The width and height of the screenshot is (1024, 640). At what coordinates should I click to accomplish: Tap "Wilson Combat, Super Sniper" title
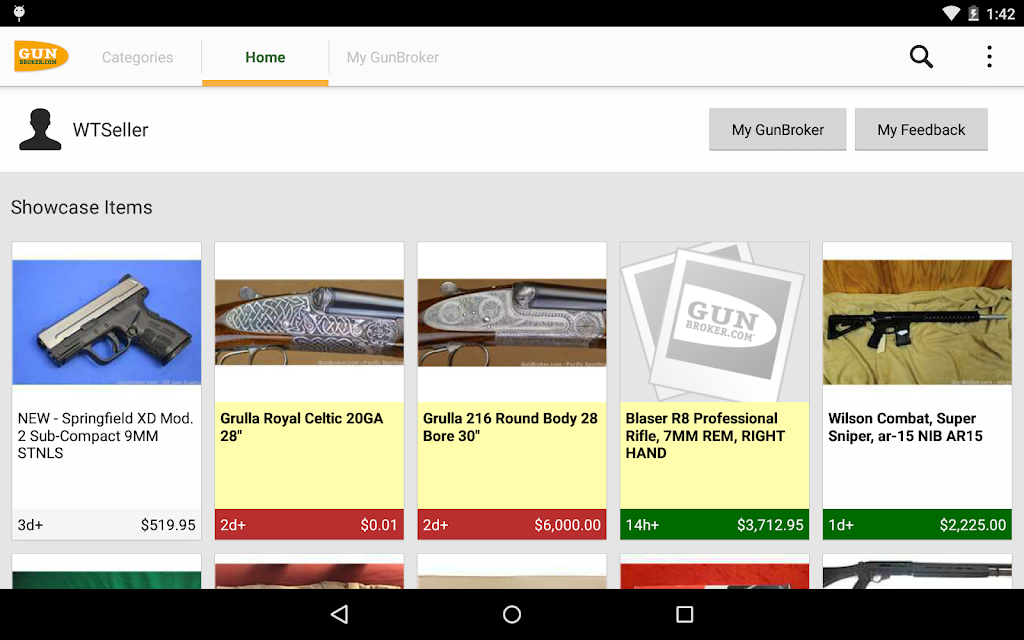coord(905,427)
